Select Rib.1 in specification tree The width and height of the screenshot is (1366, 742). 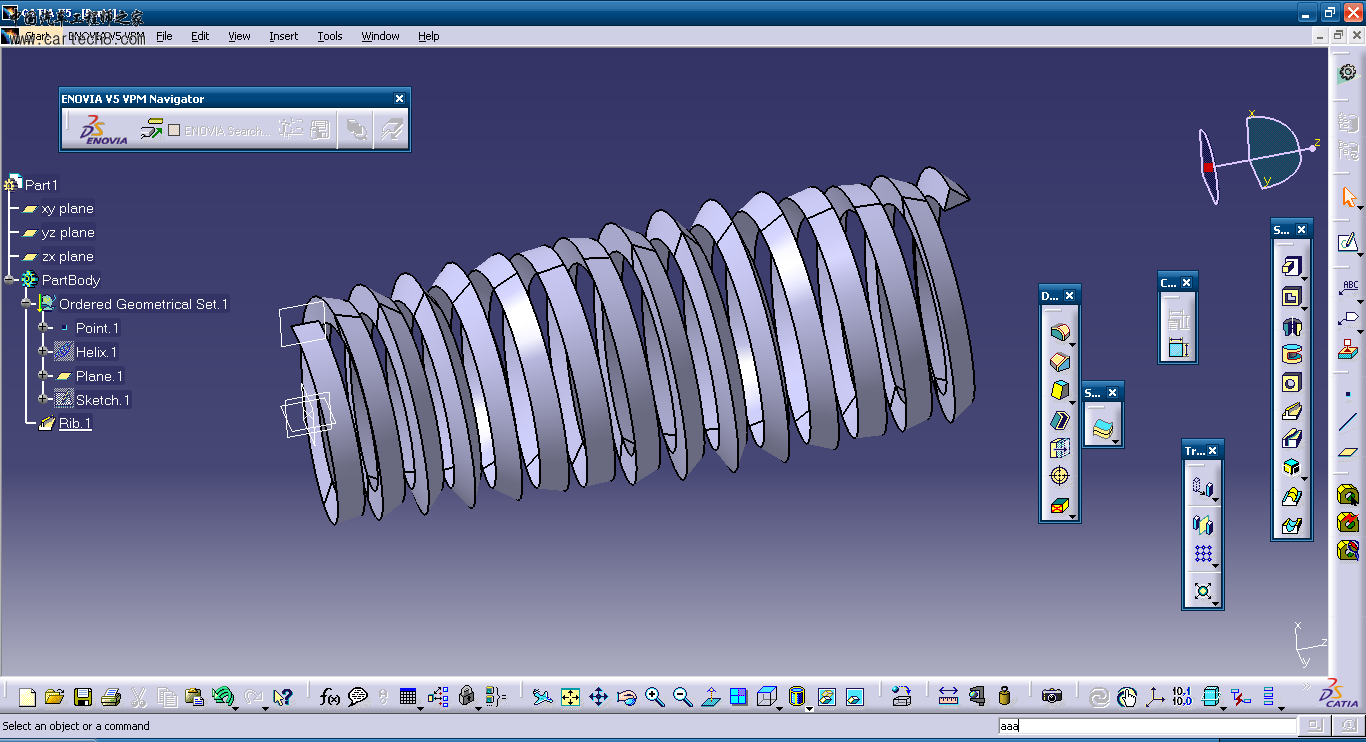point(75,423)
